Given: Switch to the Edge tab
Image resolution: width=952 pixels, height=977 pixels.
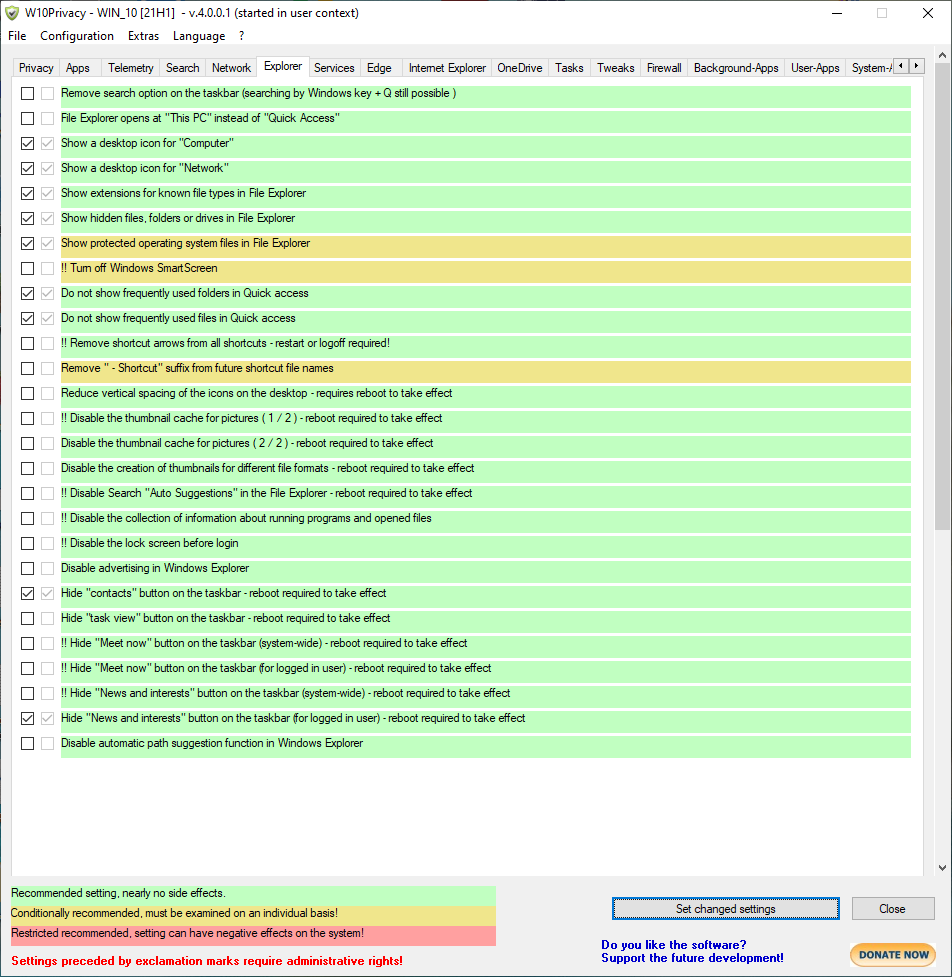Looking at the screenshot, I should [379, 68].
